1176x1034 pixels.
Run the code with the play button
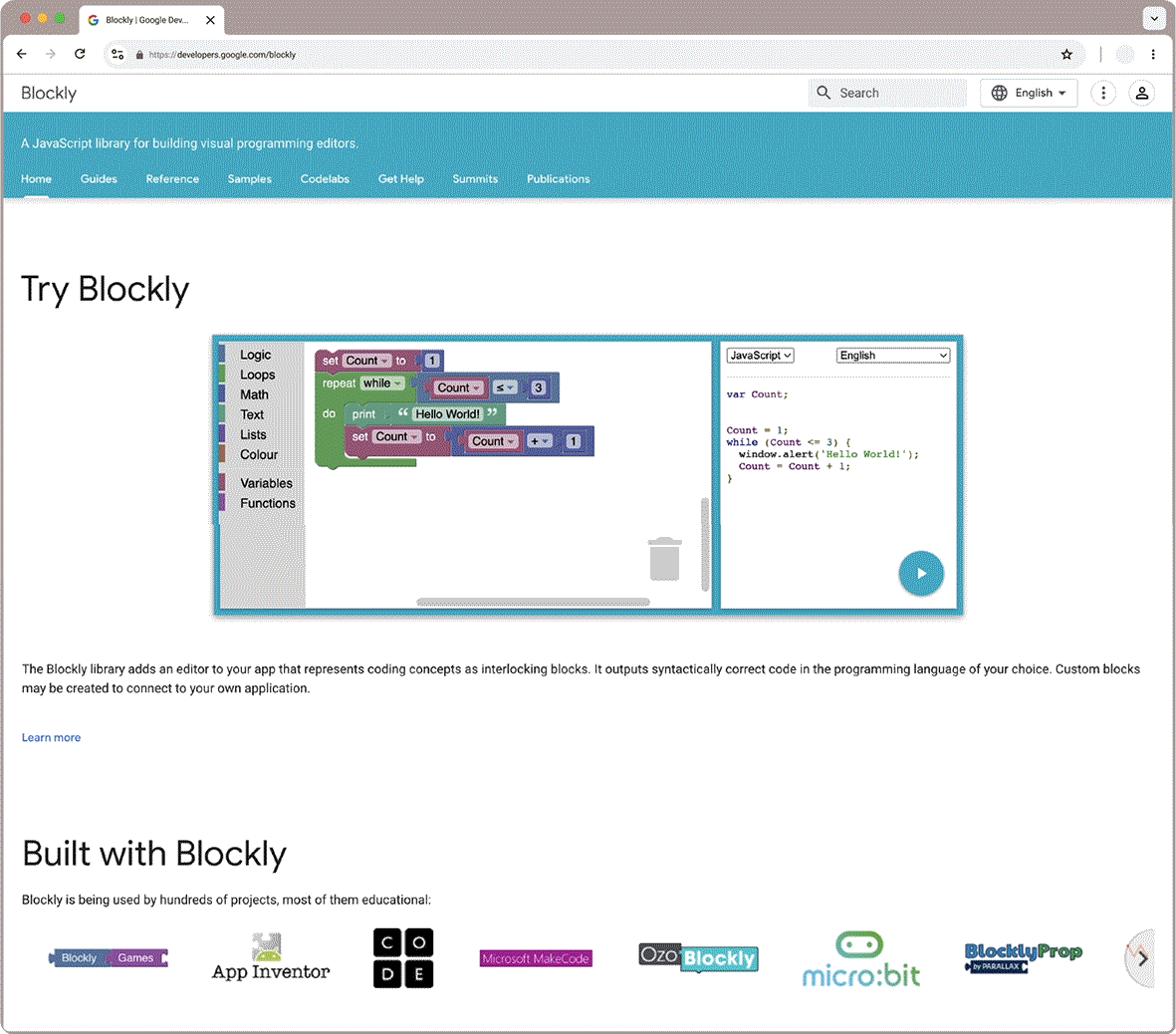(920, 573)
